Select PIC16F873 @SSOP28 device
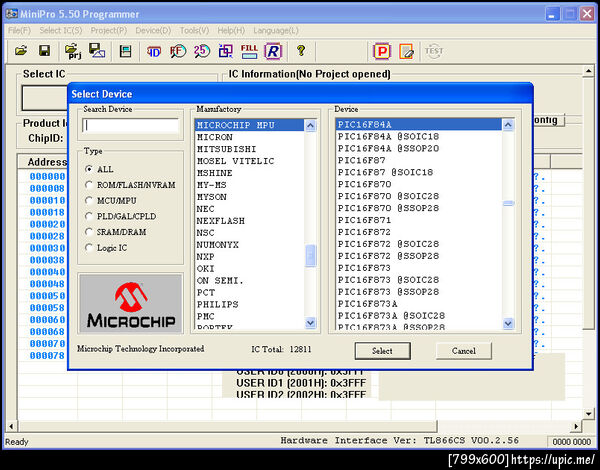 (419, 292)
